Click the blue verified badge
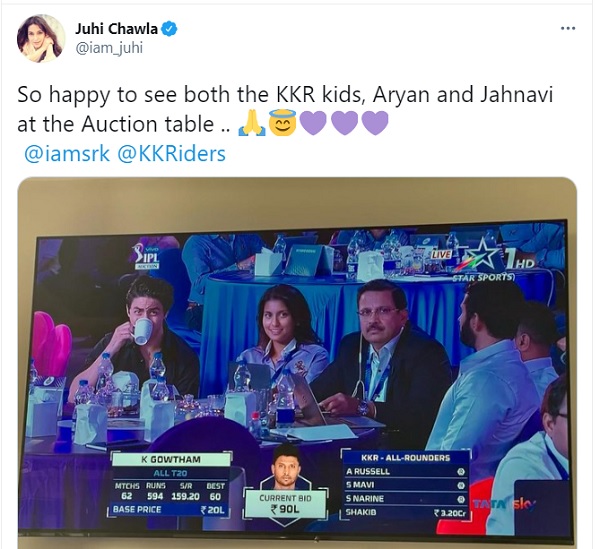 [170, 29]
